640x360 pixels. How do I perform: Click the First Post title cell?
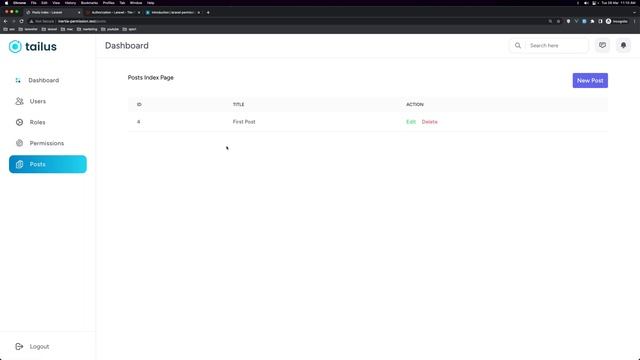tap(244, 122)
